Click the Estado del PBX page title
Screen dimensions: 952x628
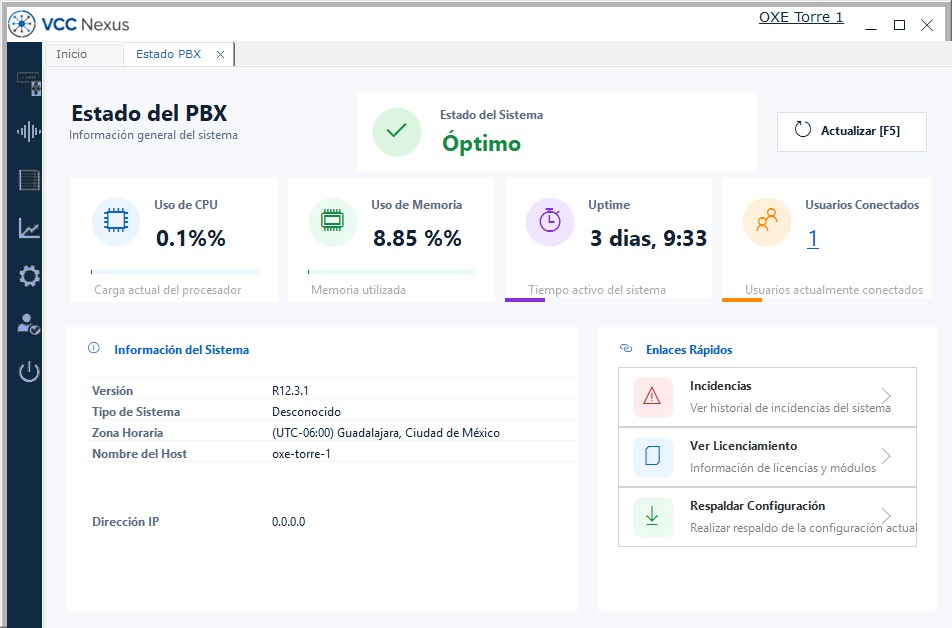149,113
